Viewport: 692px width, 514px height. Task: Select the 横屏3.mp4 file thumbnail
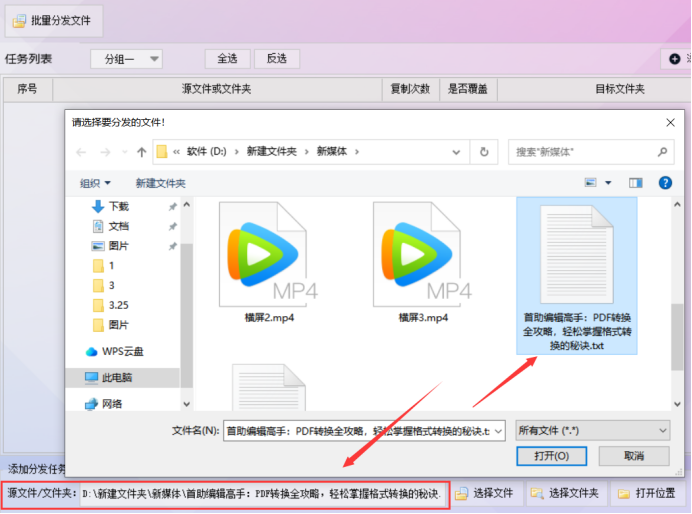coord(423,262)
